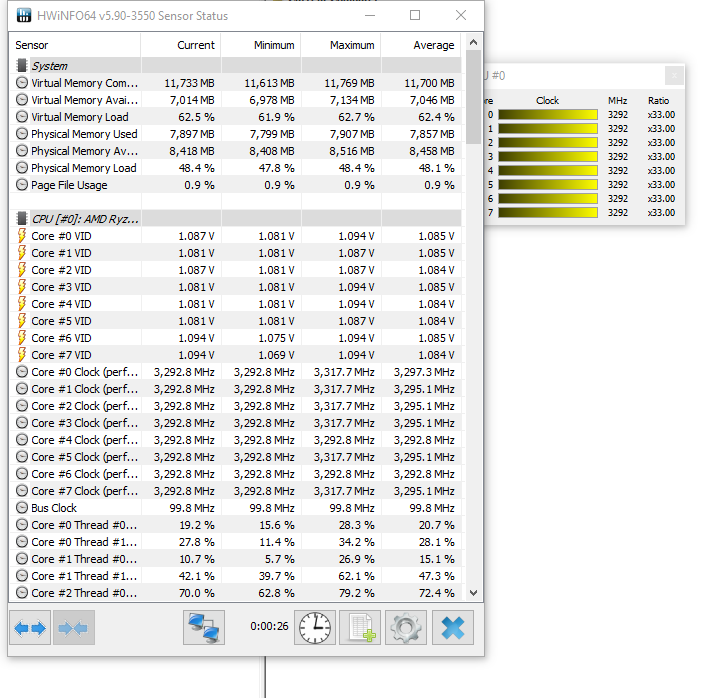The width and height of the screenshot is (714, 698).
Task: Click the vertical scrollbar thumb
Action: tap(474, 97)
